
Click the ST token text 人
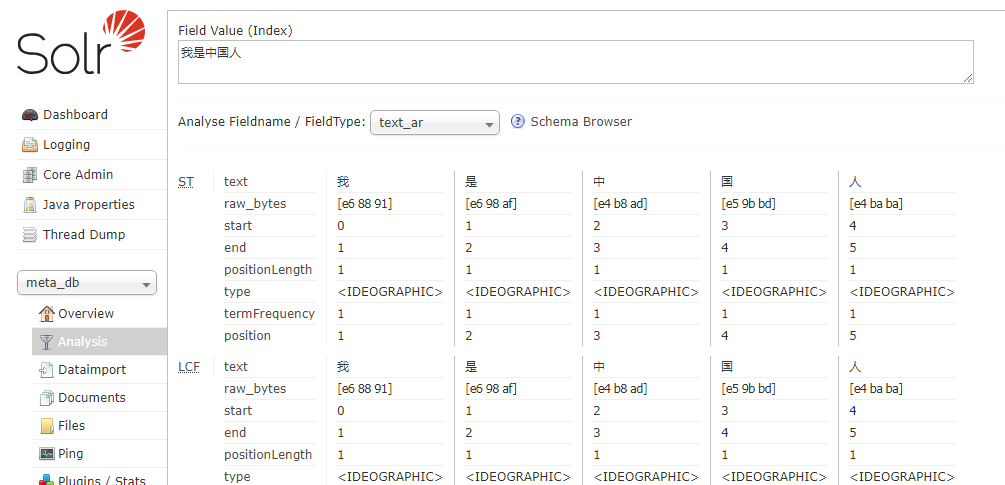[x=856, y=181]
